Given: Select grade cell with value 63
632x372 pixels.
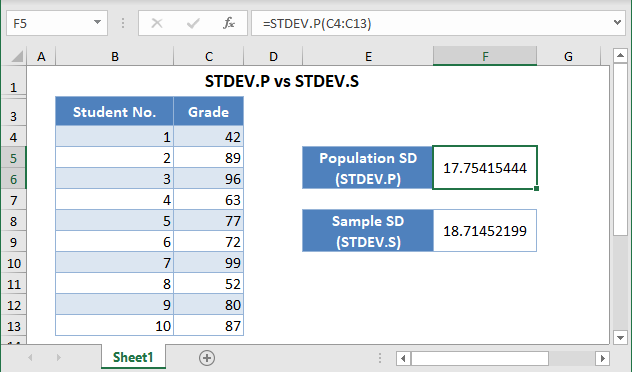Looking at the screenshot, I should pos(208,200).
